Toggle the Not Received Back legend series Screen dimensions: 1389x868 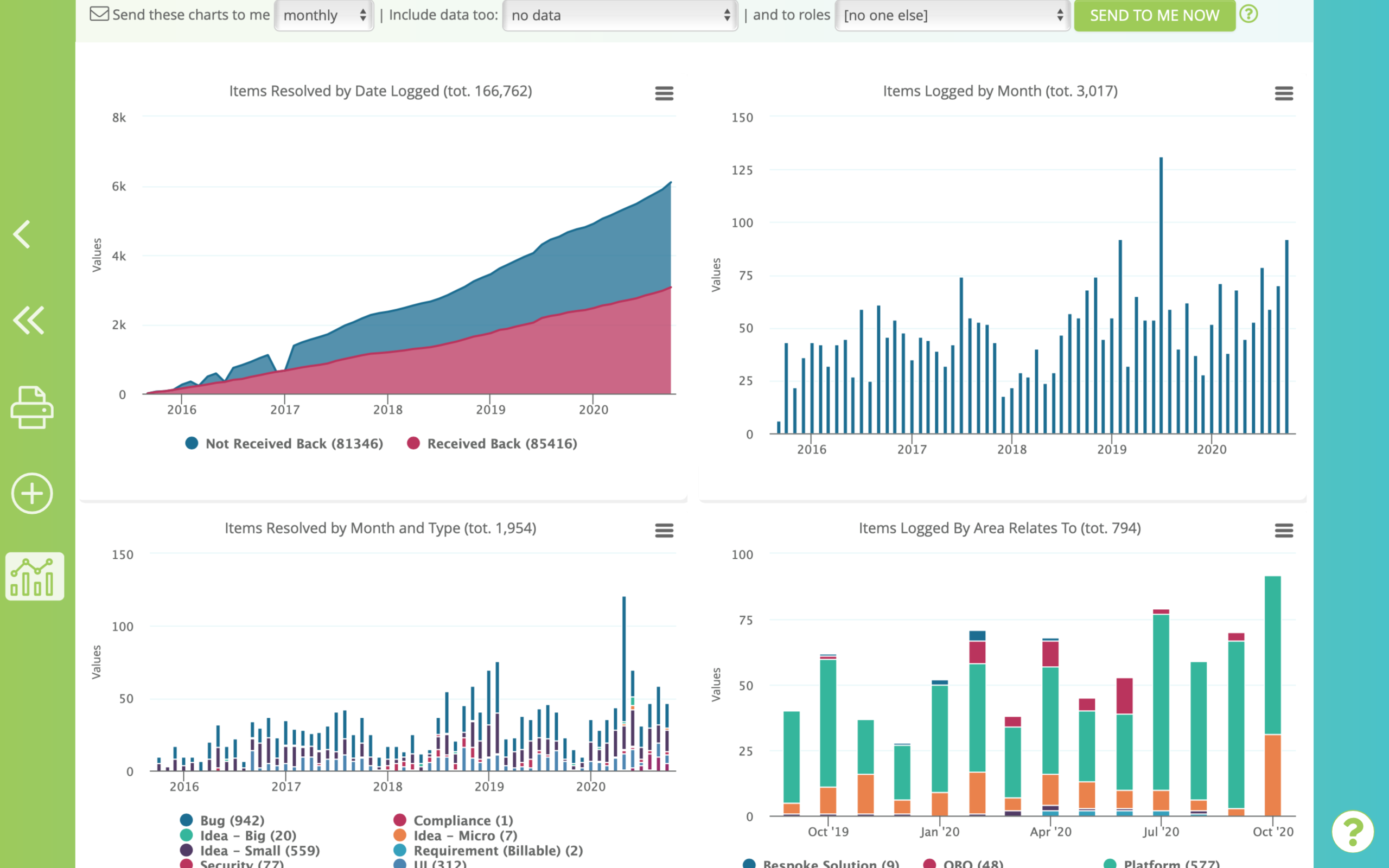pos(294,444)
